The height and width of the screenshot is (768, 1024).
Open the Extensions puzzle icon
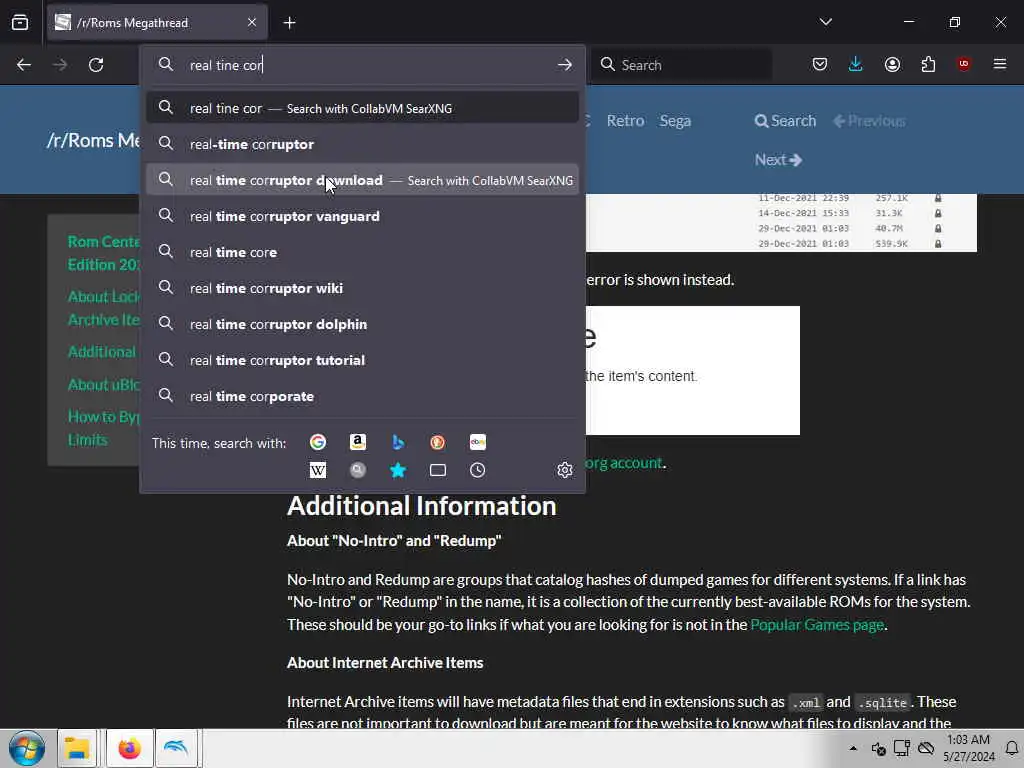tap(928, 64)
